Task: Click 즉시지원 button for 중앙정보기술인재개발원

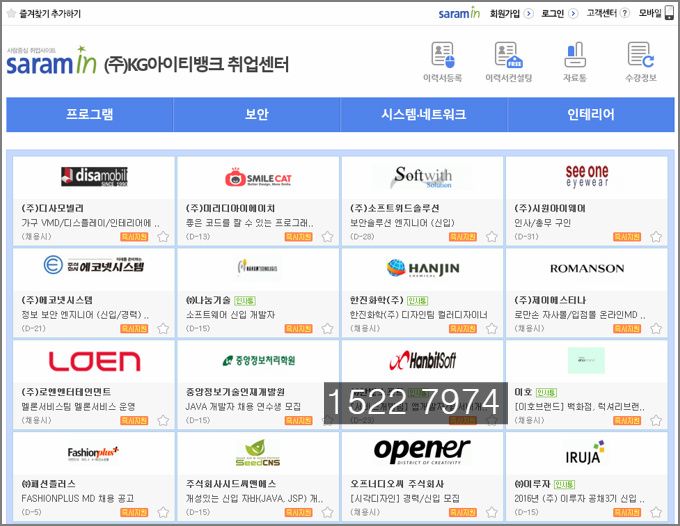Action: click(x=298, y=421)
